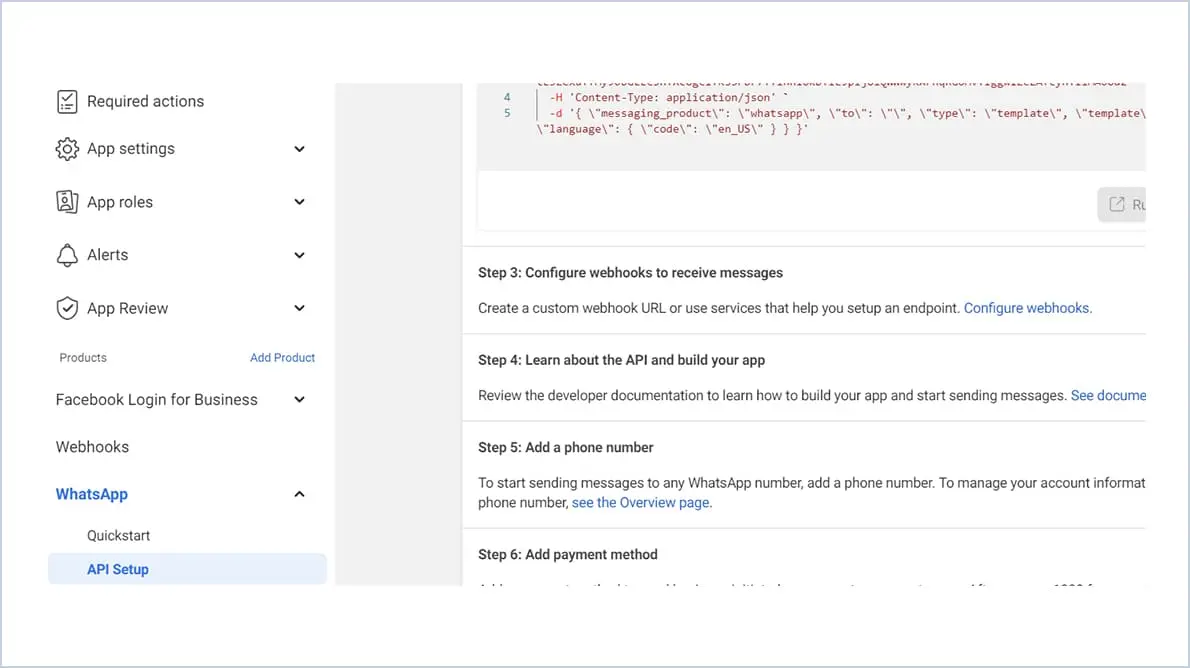This screenshot has height=668, width=1190.
Task: Click Step 6 Add payment method heading
Action: [568, 554]
